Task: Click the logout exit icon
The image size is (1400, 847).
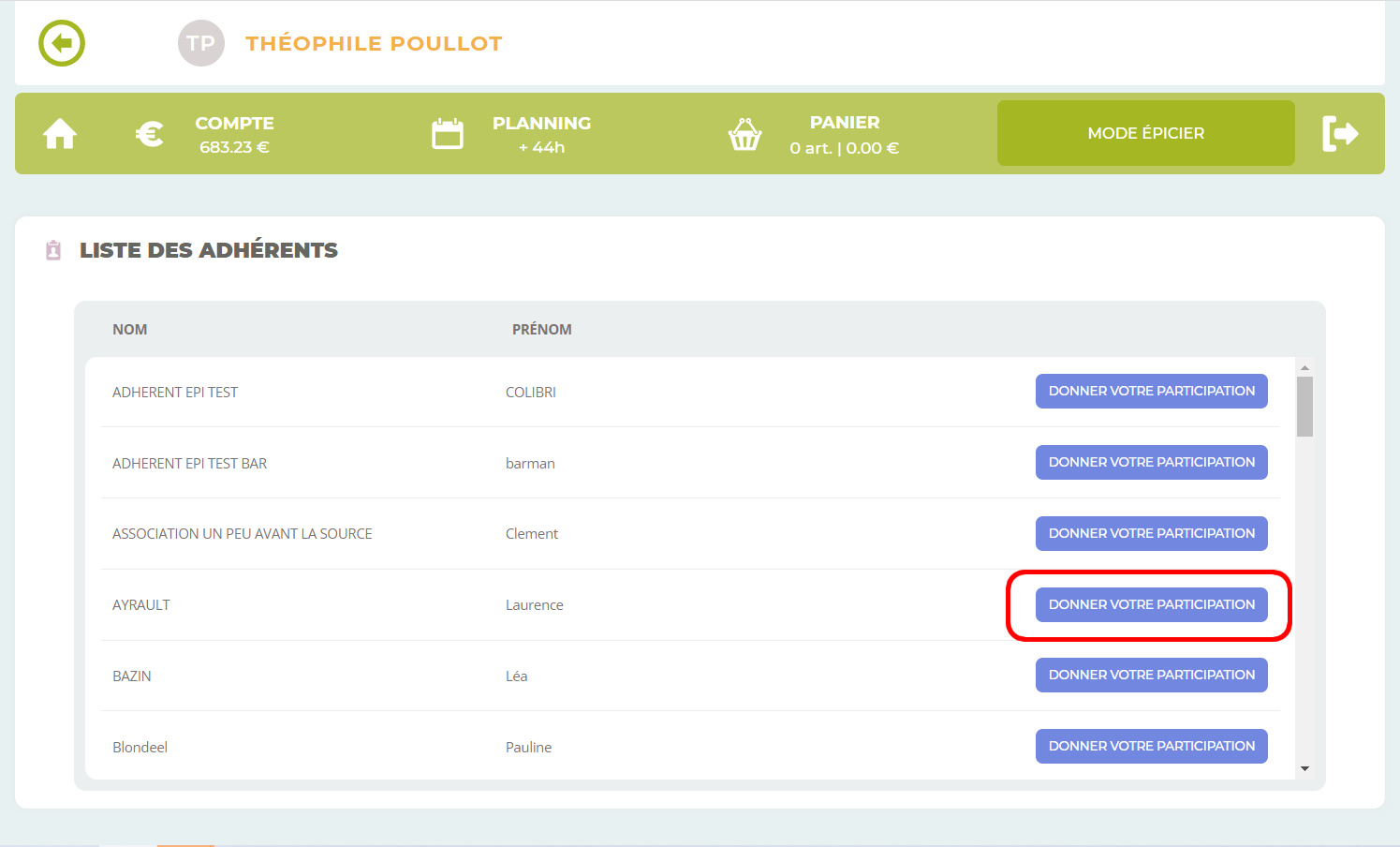Action: coord(1339,133)
